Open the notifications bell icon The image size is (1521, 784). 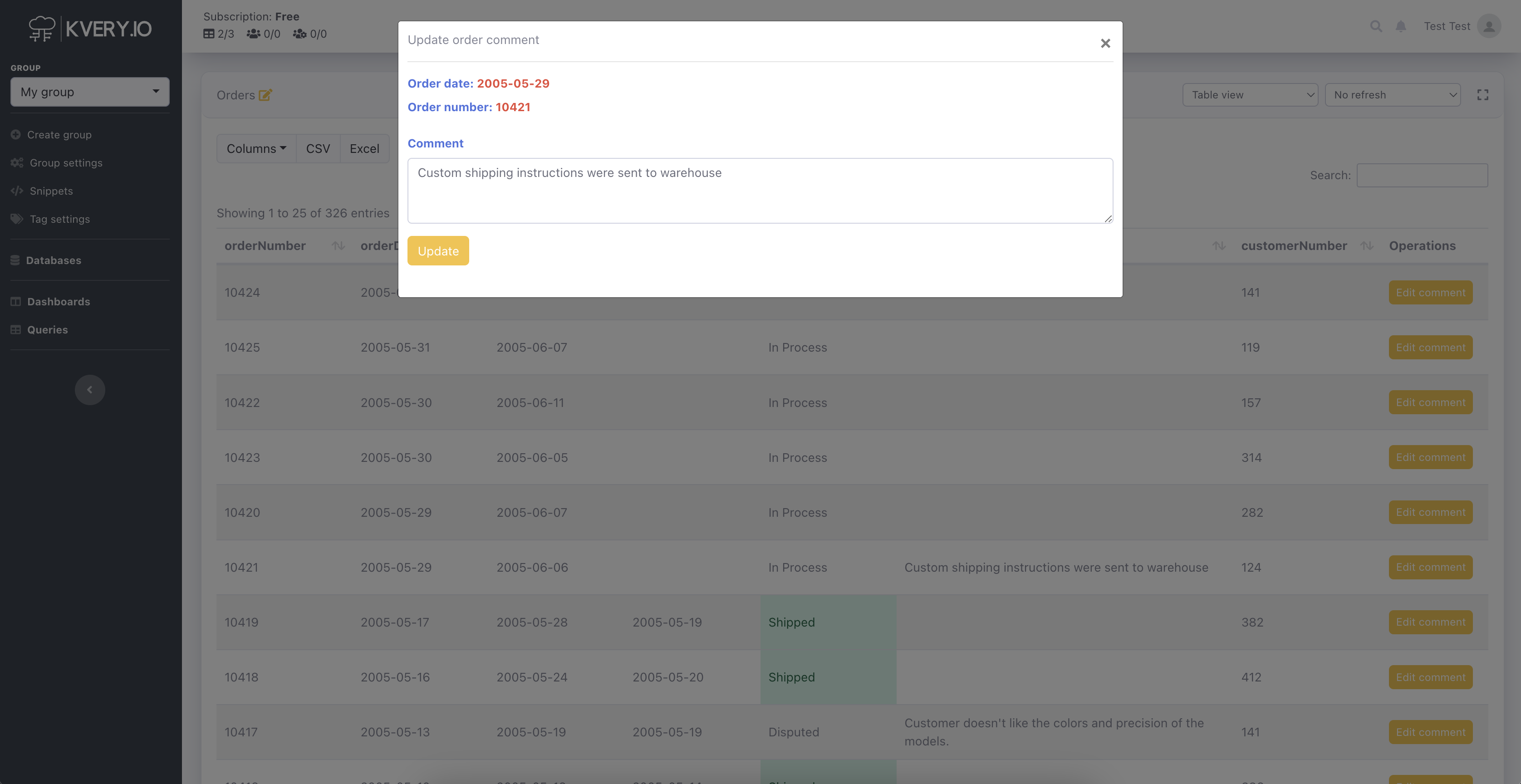(x=1401, y=26)
